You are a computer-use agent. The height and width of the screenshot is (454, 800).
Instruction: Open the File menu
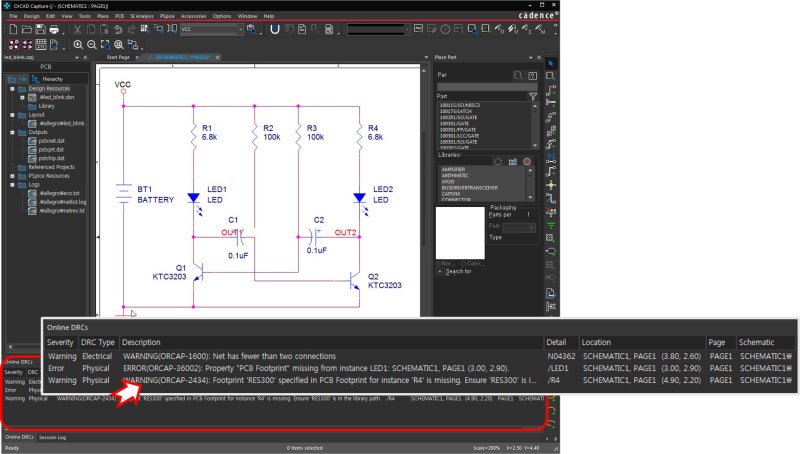13,16
